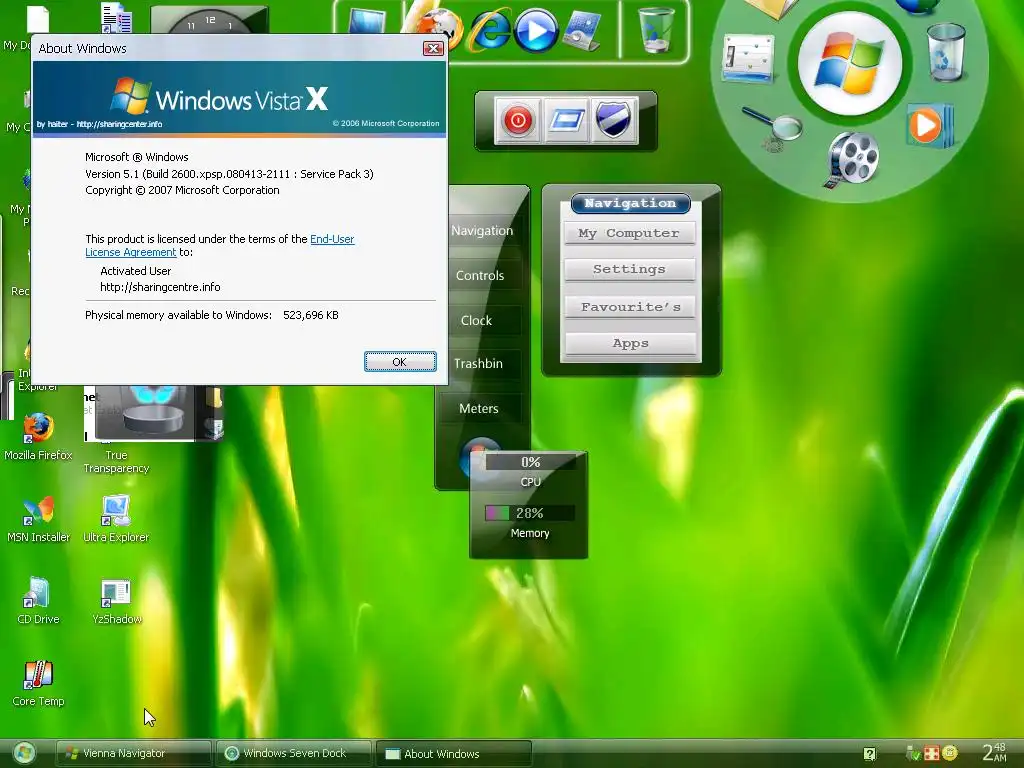Open the calculator-style device icon in dock
This screenshot has width=1024, height=768.
pos(583,30)
